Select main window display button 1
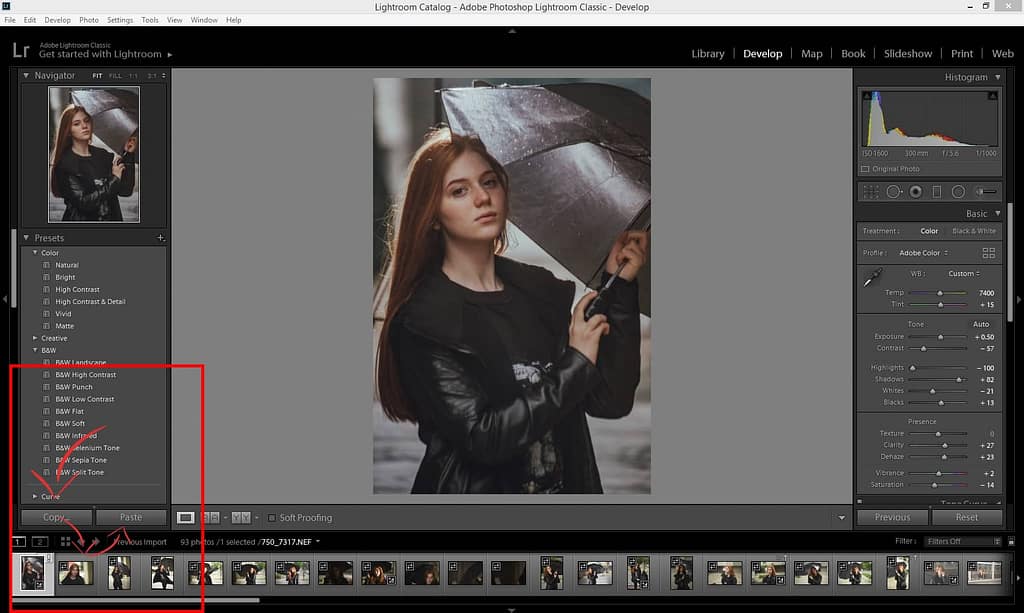Viewport: 1024px width, 613px height. [19, 542]
